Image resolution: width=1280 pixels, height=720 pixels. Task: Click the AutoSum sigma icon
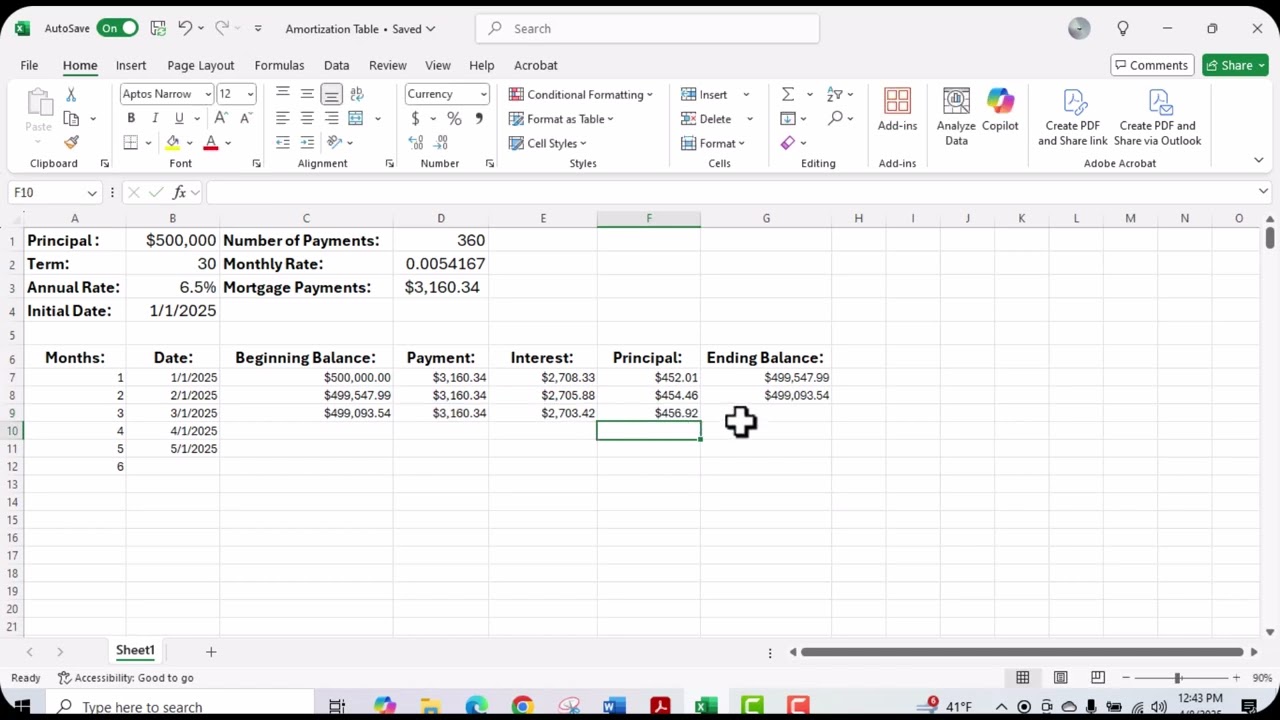pos(788,94)
